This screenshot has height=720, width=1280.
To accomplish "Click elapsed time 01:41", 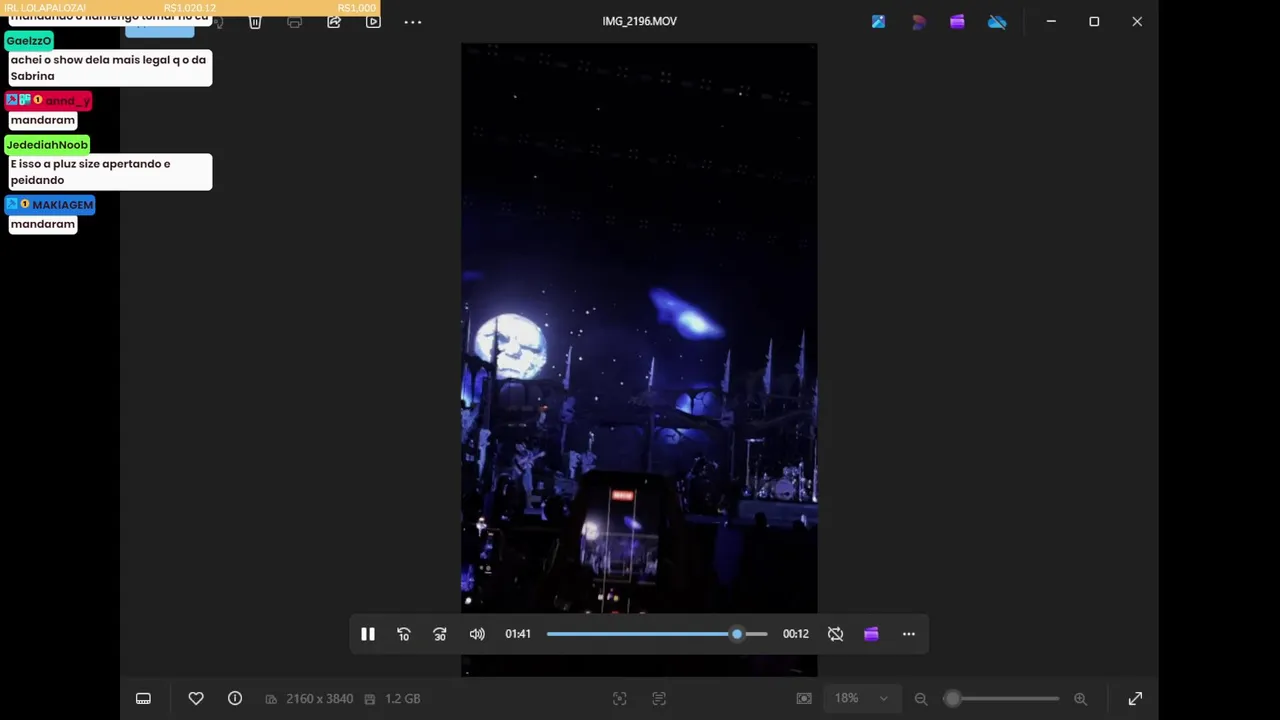I will point(518,634).
